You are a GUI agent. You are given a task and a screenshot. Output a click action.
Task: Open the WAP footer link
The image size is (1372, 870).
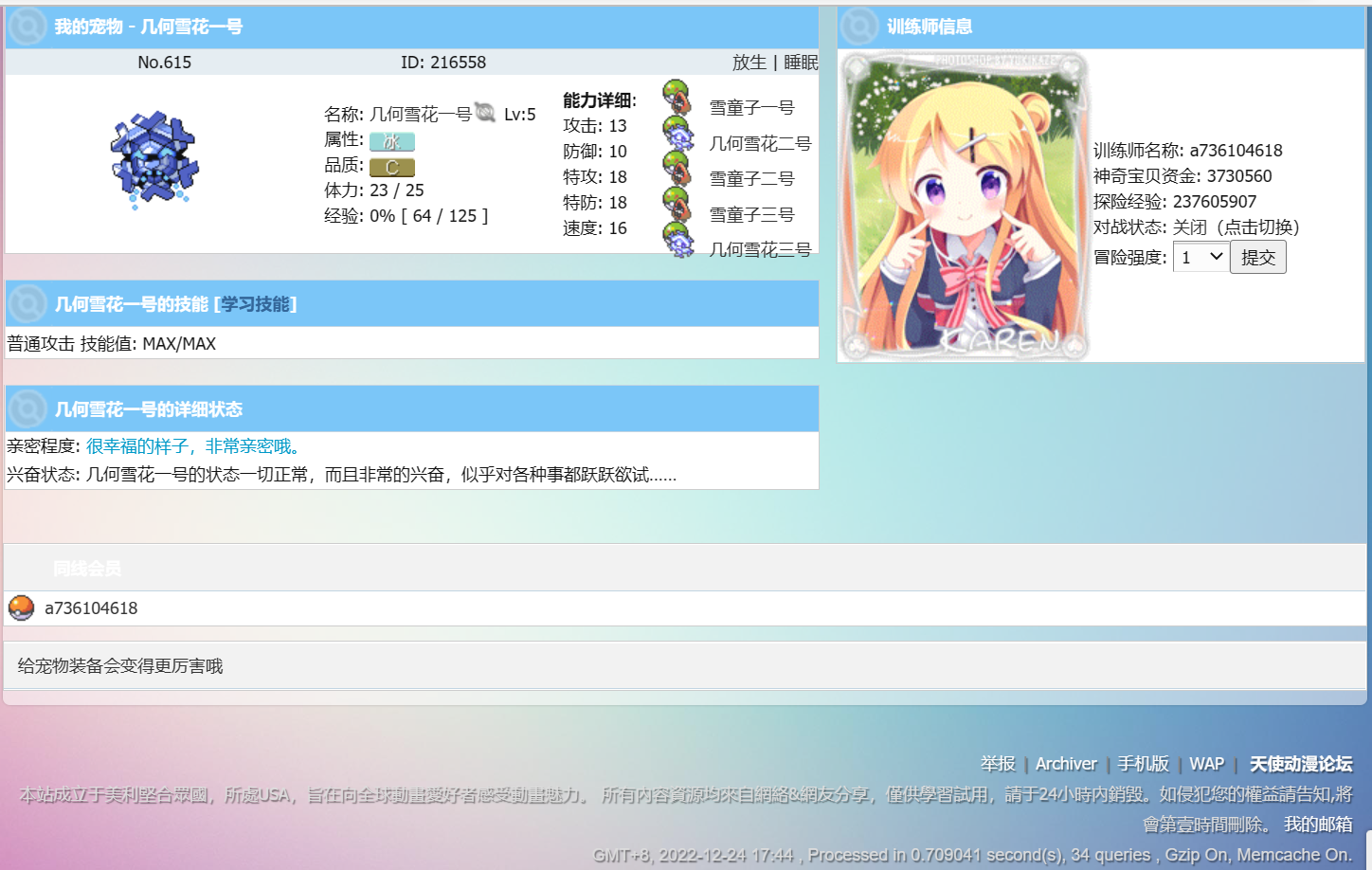1206,764
